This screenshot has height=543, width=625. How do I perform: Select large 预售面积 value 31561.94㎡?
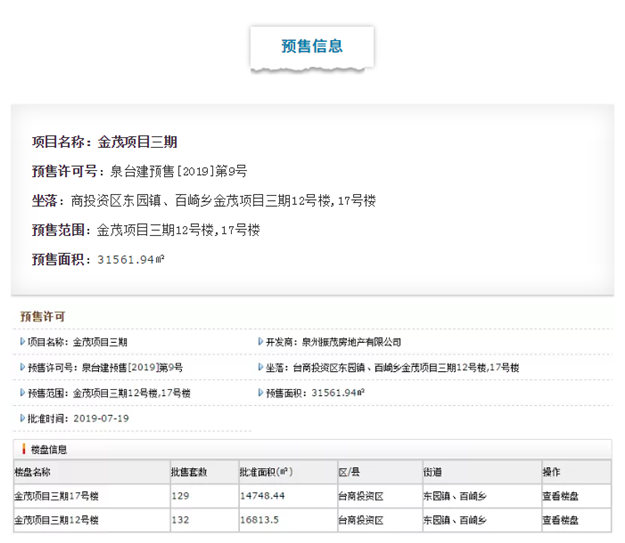pos(131,260)
